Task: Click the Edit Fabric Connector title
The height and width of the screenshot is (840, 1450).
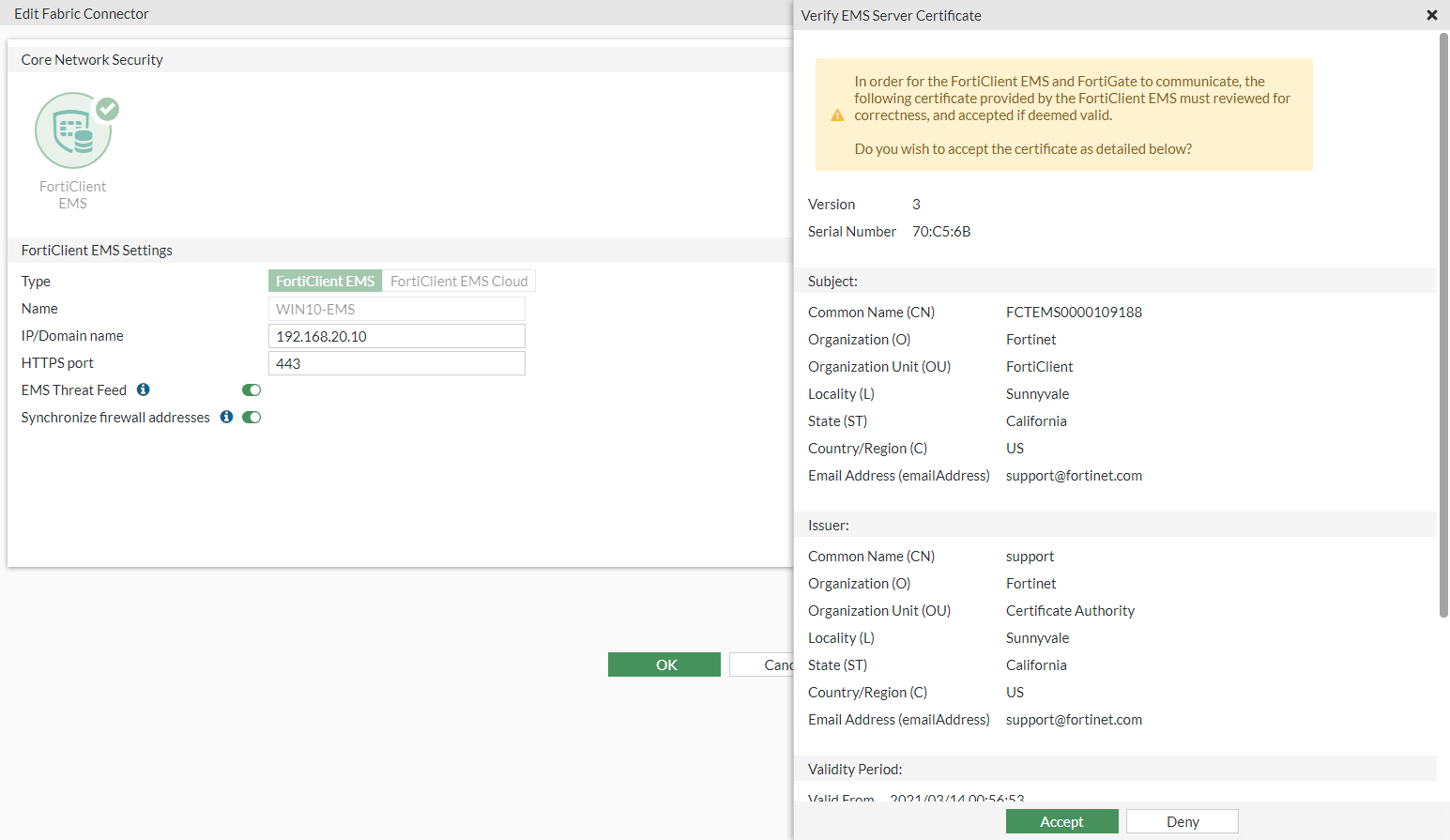Action: (82, 14)
